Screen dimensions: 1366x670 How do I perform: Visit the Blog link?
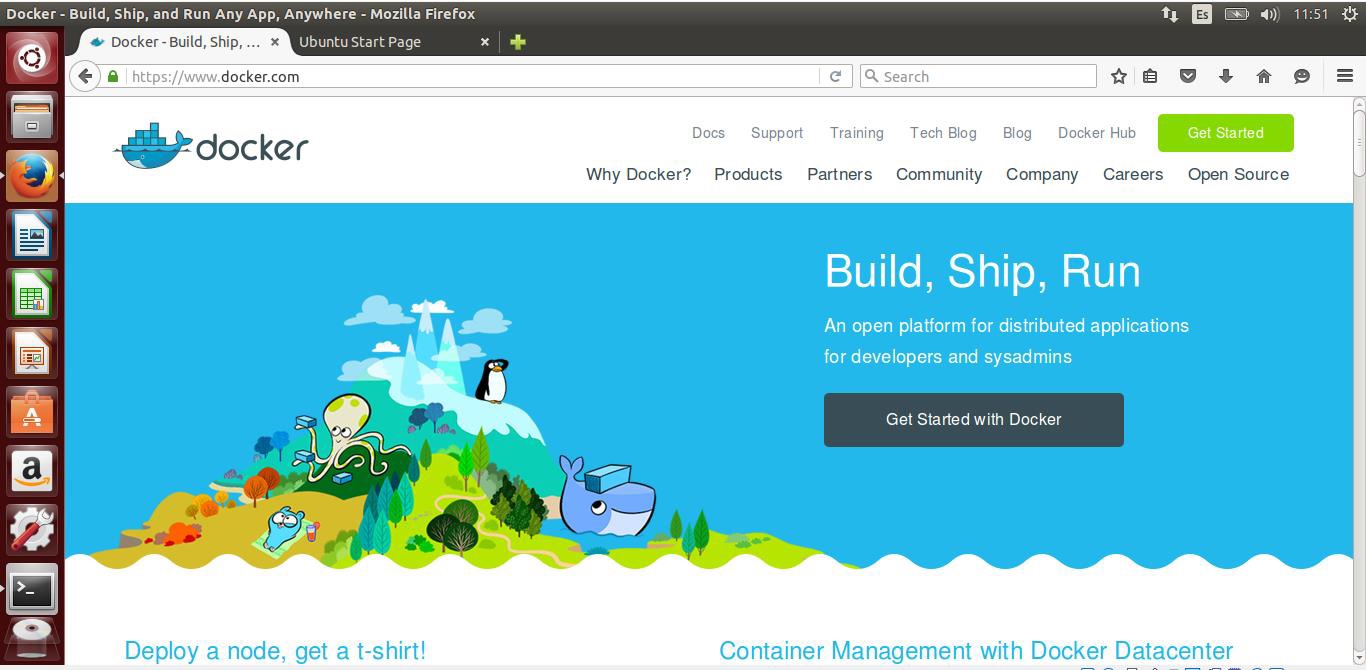1017,133
